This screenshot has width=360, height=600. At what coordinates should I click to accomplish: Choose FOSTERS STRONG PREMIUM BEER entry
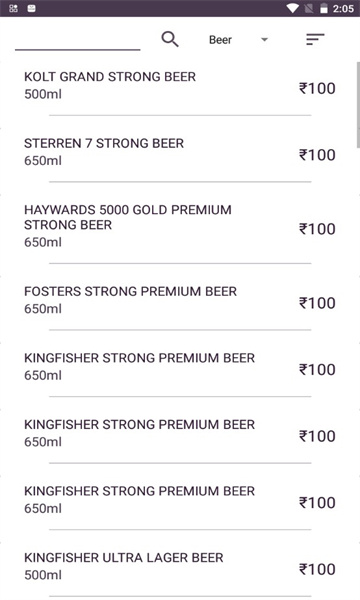[180, 300]
